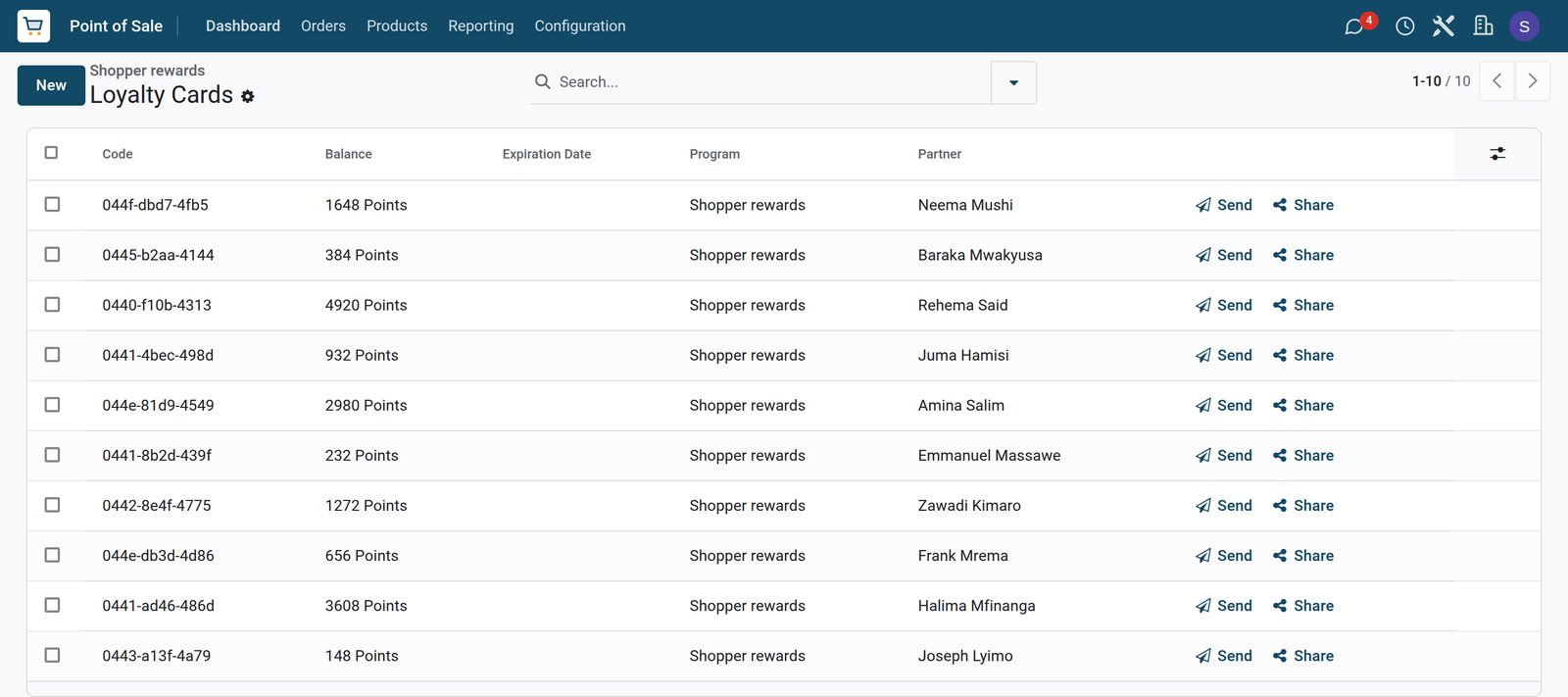Open the Reporting menu
Screen dimensions: 1568x697
(480, 25)
